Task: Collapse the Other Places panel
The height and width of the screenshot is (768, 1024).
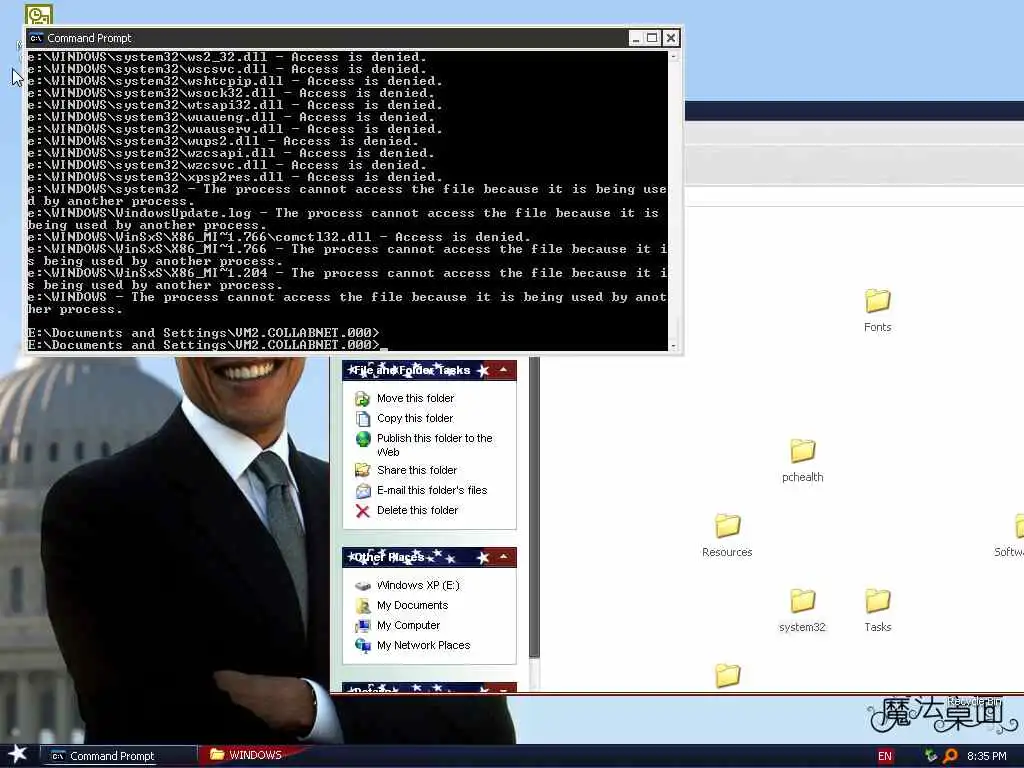Action: pos(504,557)
